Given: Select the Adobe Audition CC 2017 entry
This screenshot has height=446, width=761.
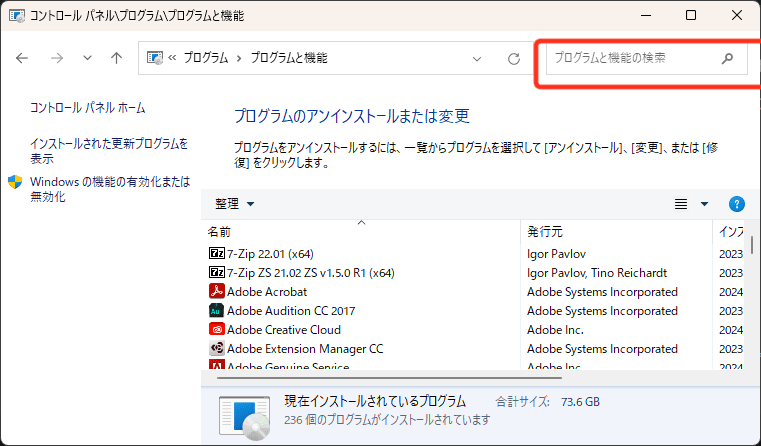Looking at the screenshot, I should point(291,311).
